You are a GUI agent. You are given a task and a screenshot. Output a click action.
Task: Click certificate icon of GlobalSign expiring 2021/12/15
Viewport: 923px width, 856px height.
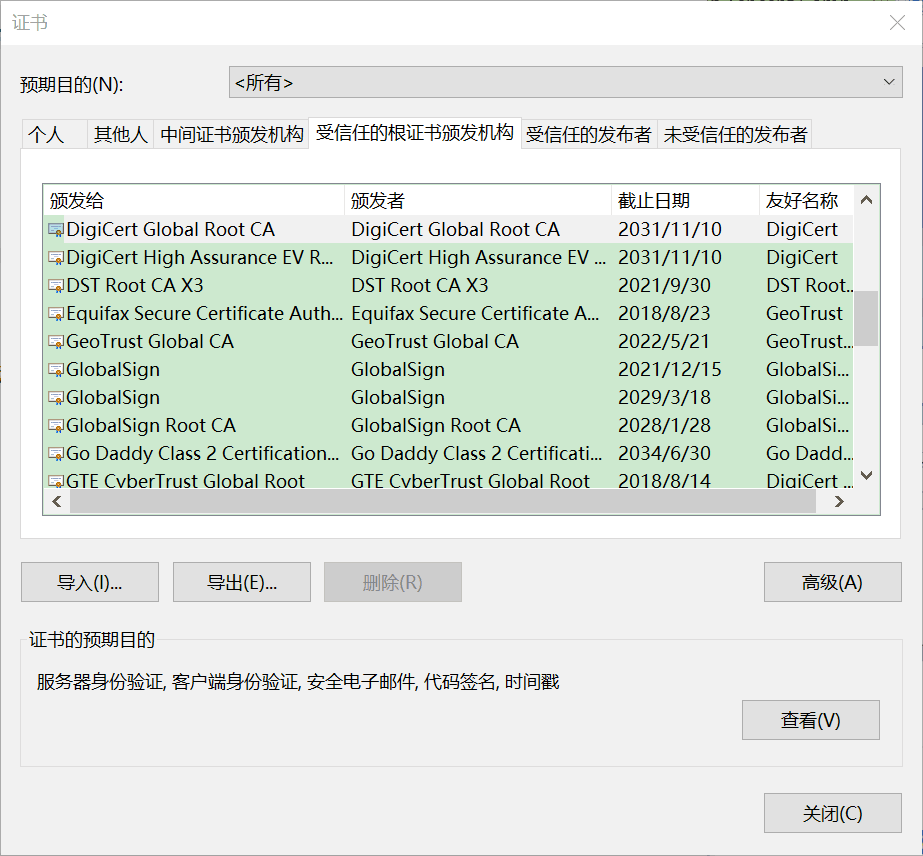point(56,370)
